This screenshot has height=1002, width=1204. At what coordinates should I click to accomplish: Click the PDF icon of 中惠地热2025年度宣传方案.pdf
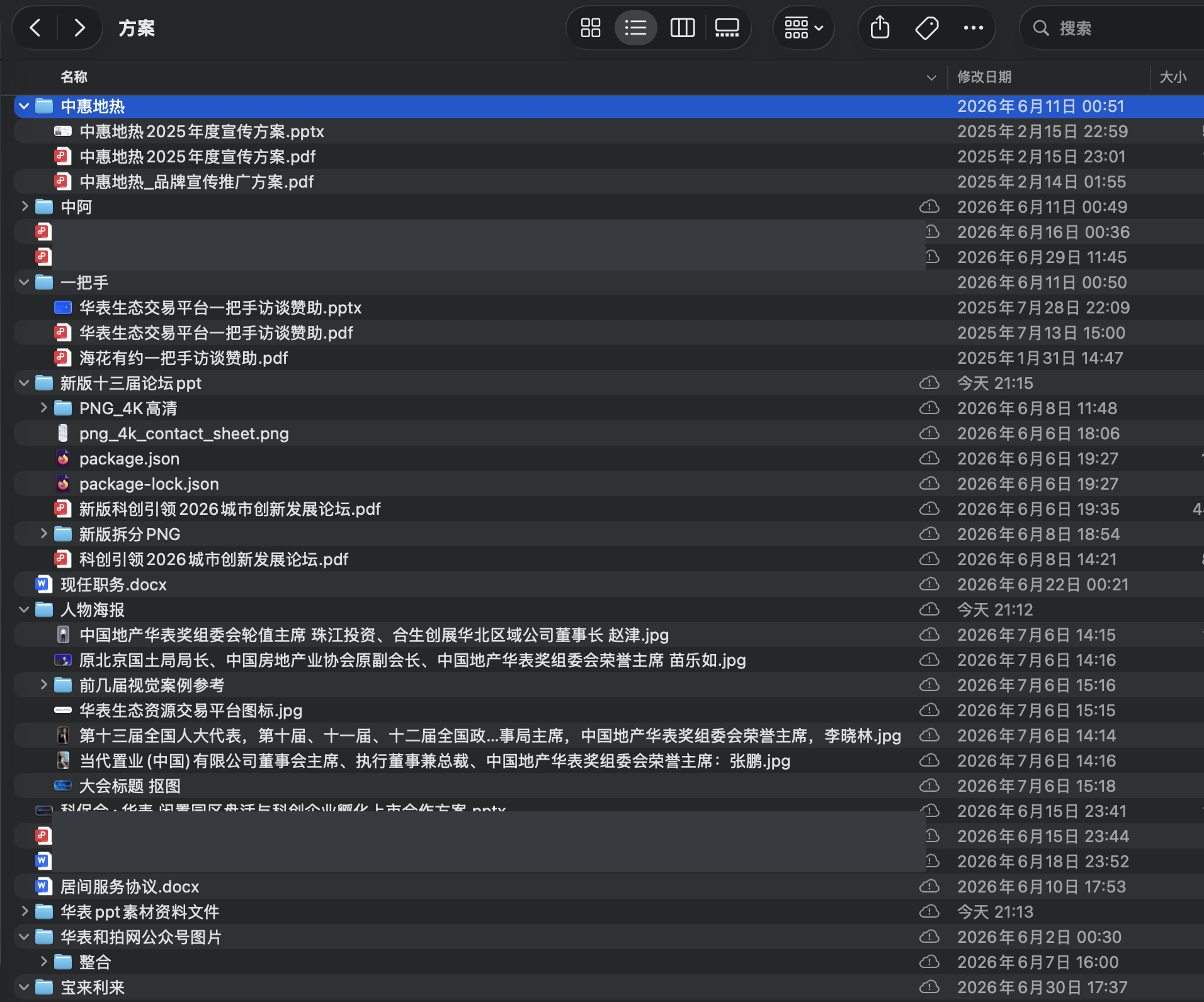pyautogui.click(x=62, y=156)
